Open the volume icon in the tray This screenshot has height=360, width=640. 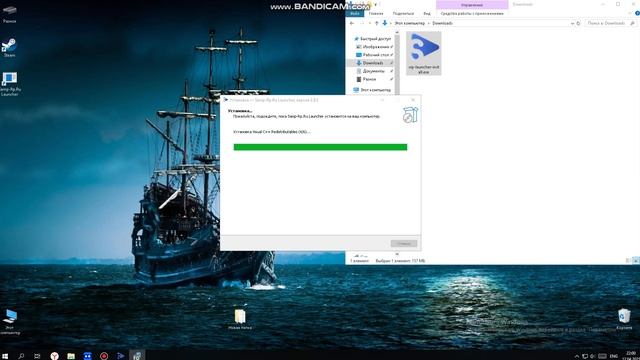(593, 356)
